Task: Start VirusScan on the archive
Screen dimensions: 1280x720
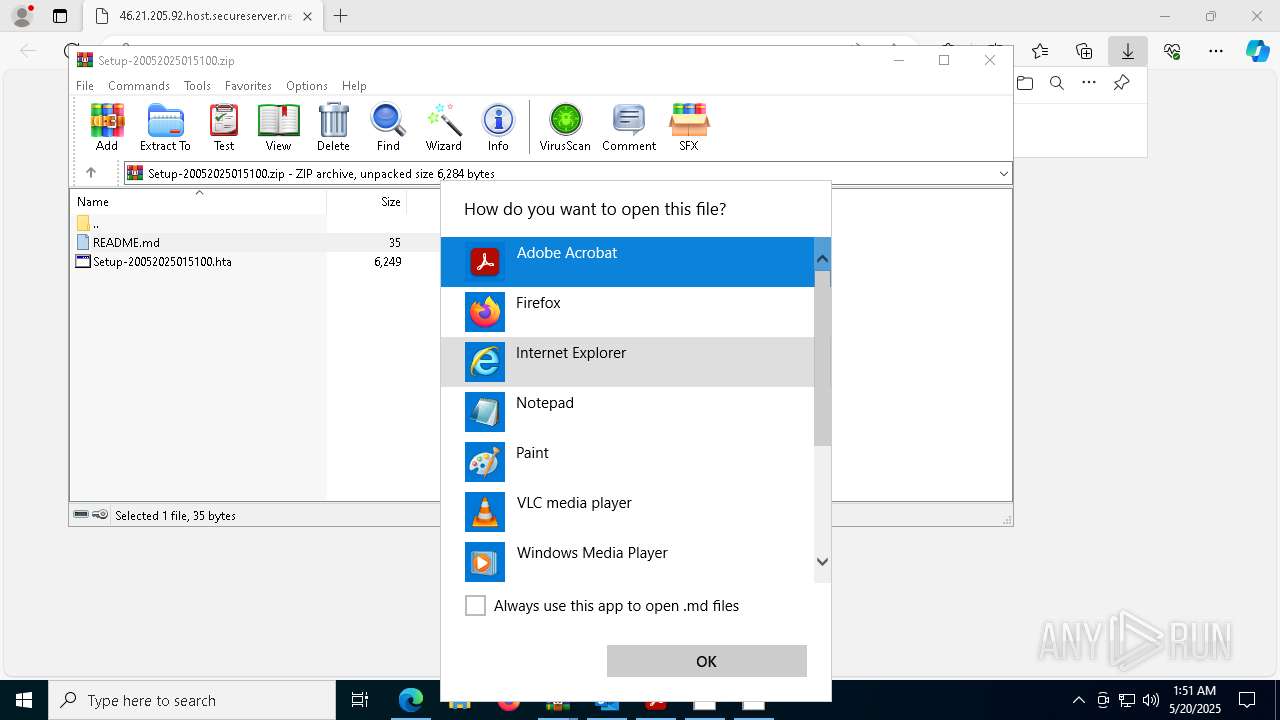Action: (565, 128)
